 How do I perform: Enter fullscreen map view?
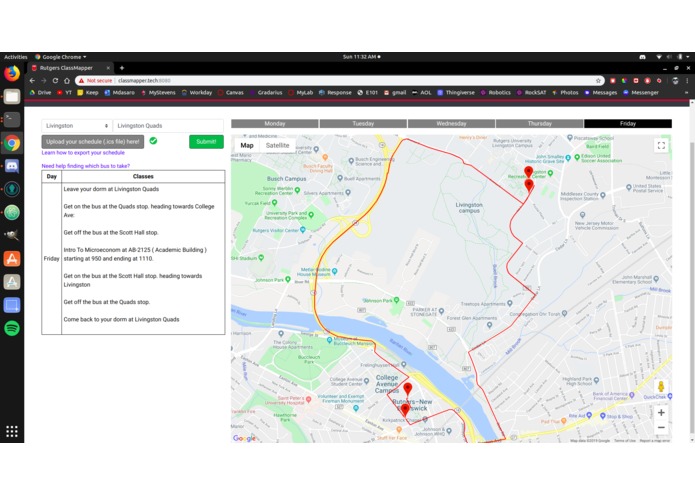(x=661, y=145)
